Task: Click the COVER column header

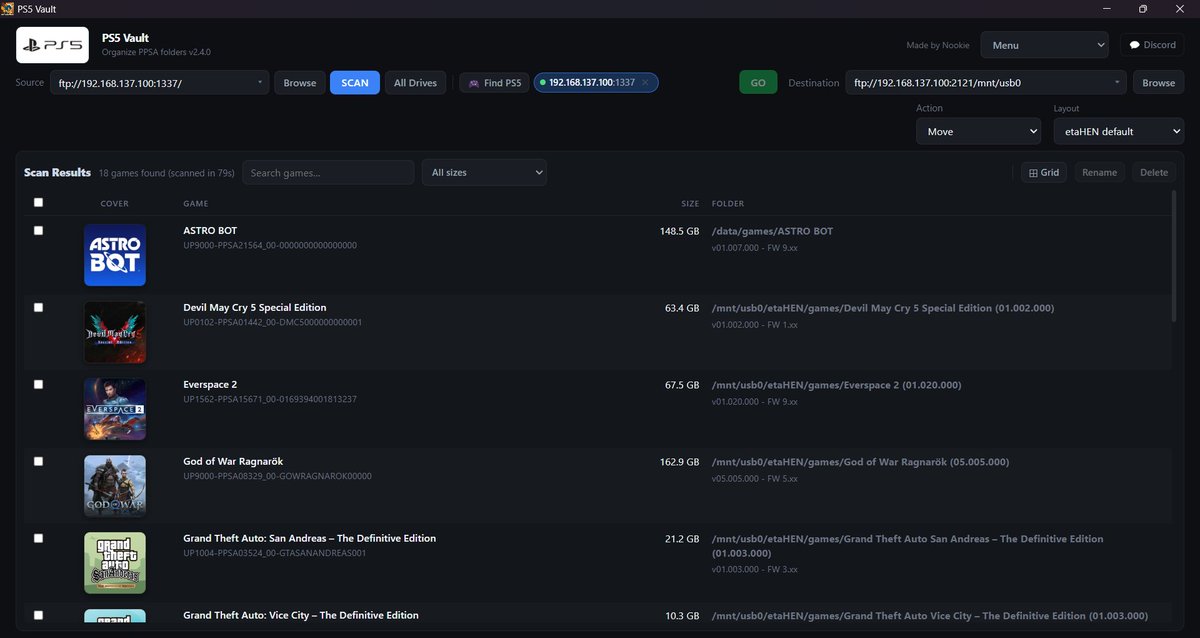Action: [115, 204]
